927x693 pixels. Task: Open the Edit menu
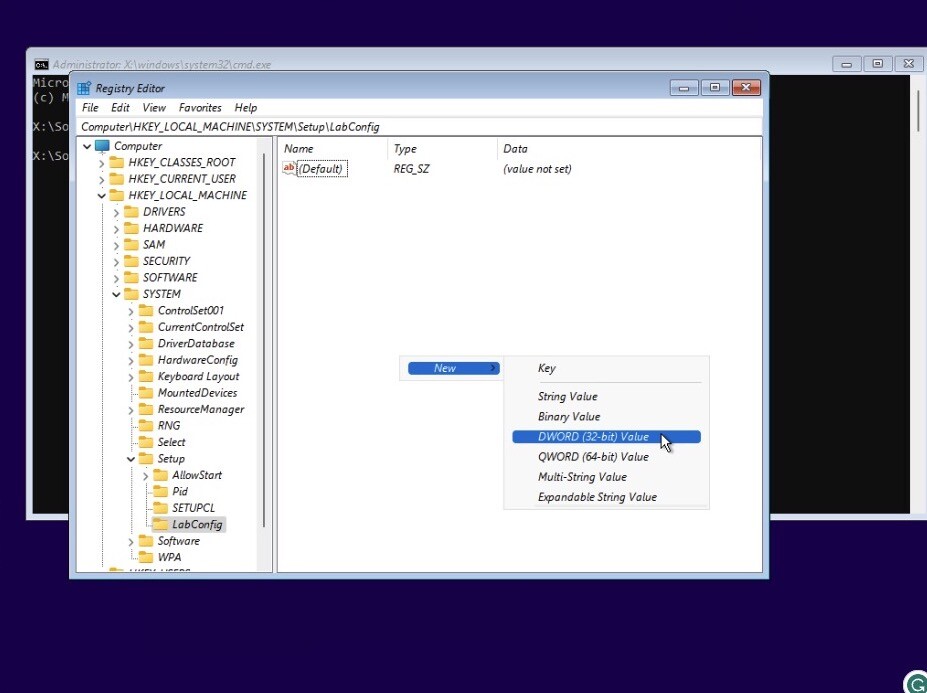120,108
